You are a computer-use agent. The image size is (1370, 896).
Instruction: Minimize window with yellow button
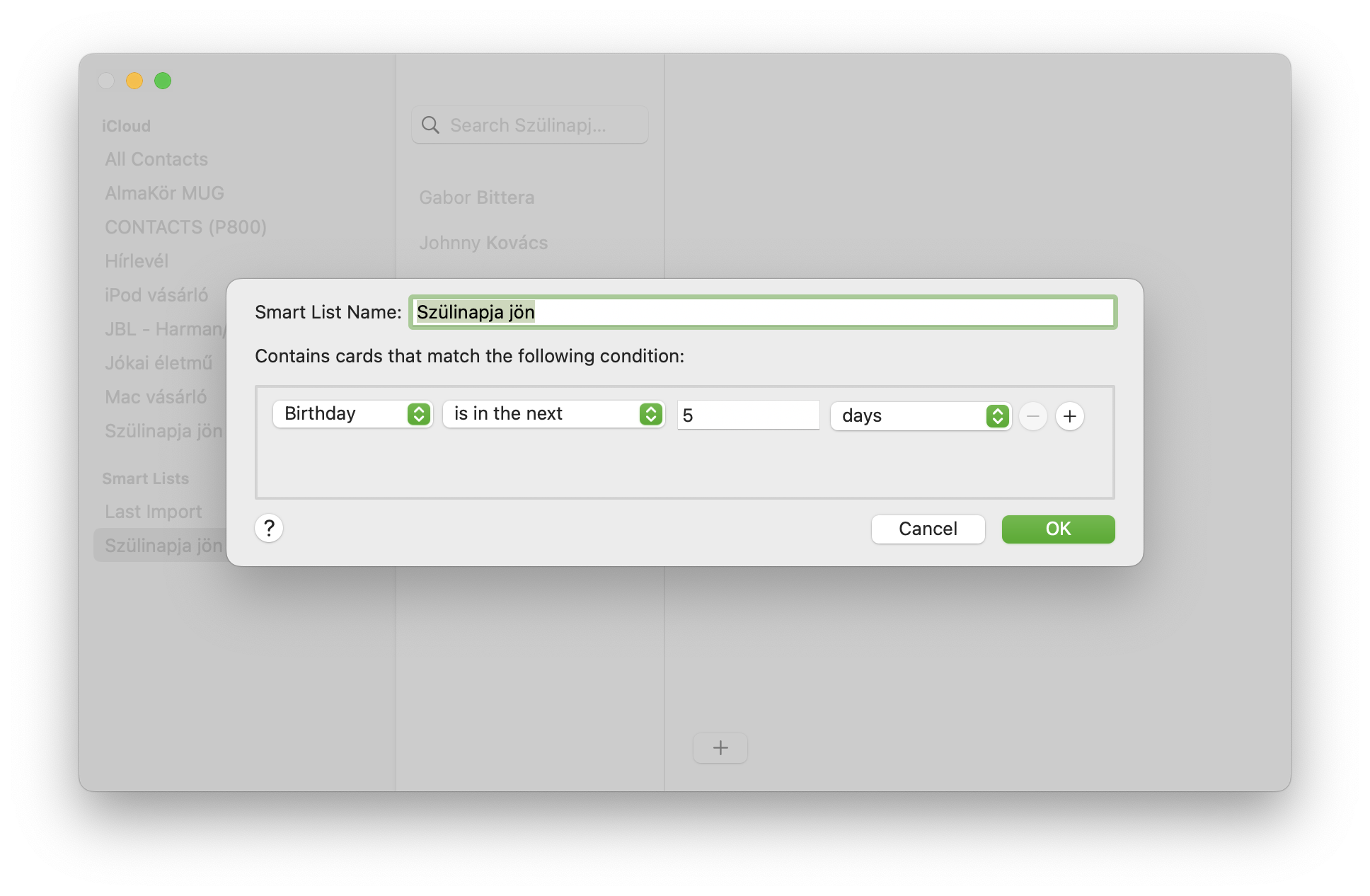134,81
